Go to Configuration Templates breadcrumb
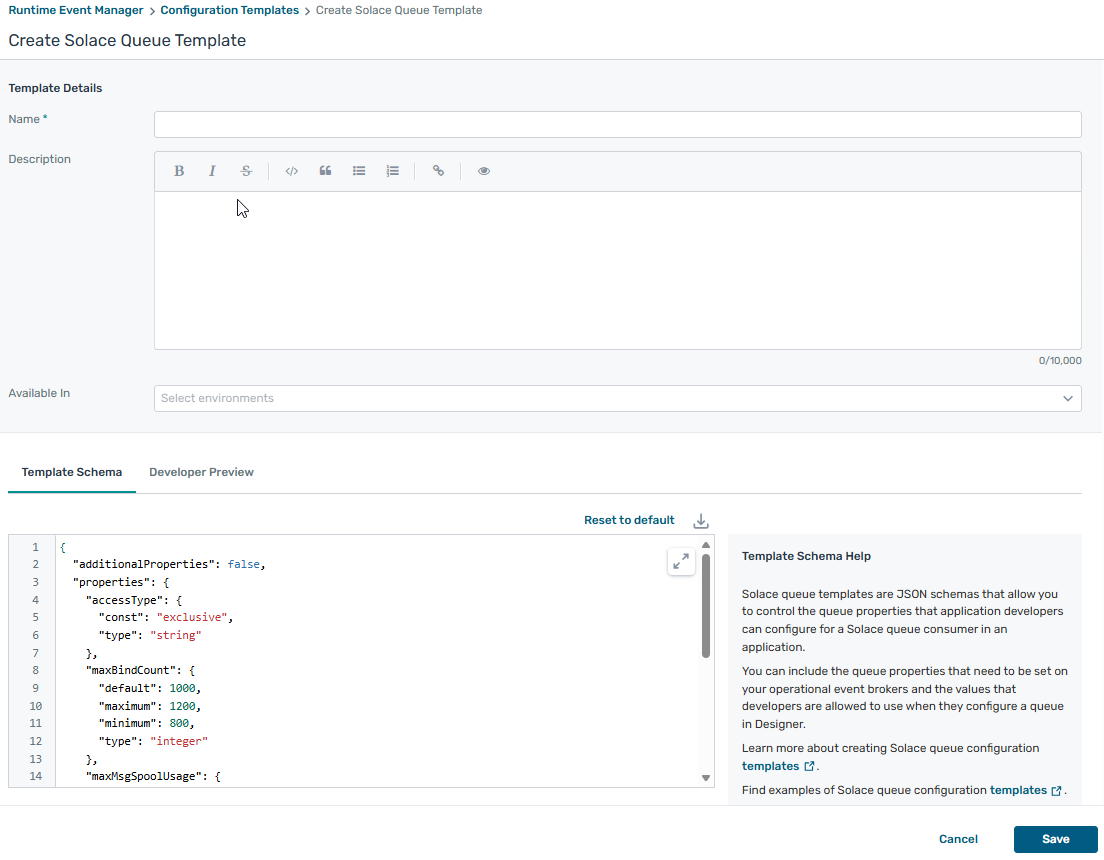The width and height of the screenshot is (1104, 860). click(x=229, y=10)
